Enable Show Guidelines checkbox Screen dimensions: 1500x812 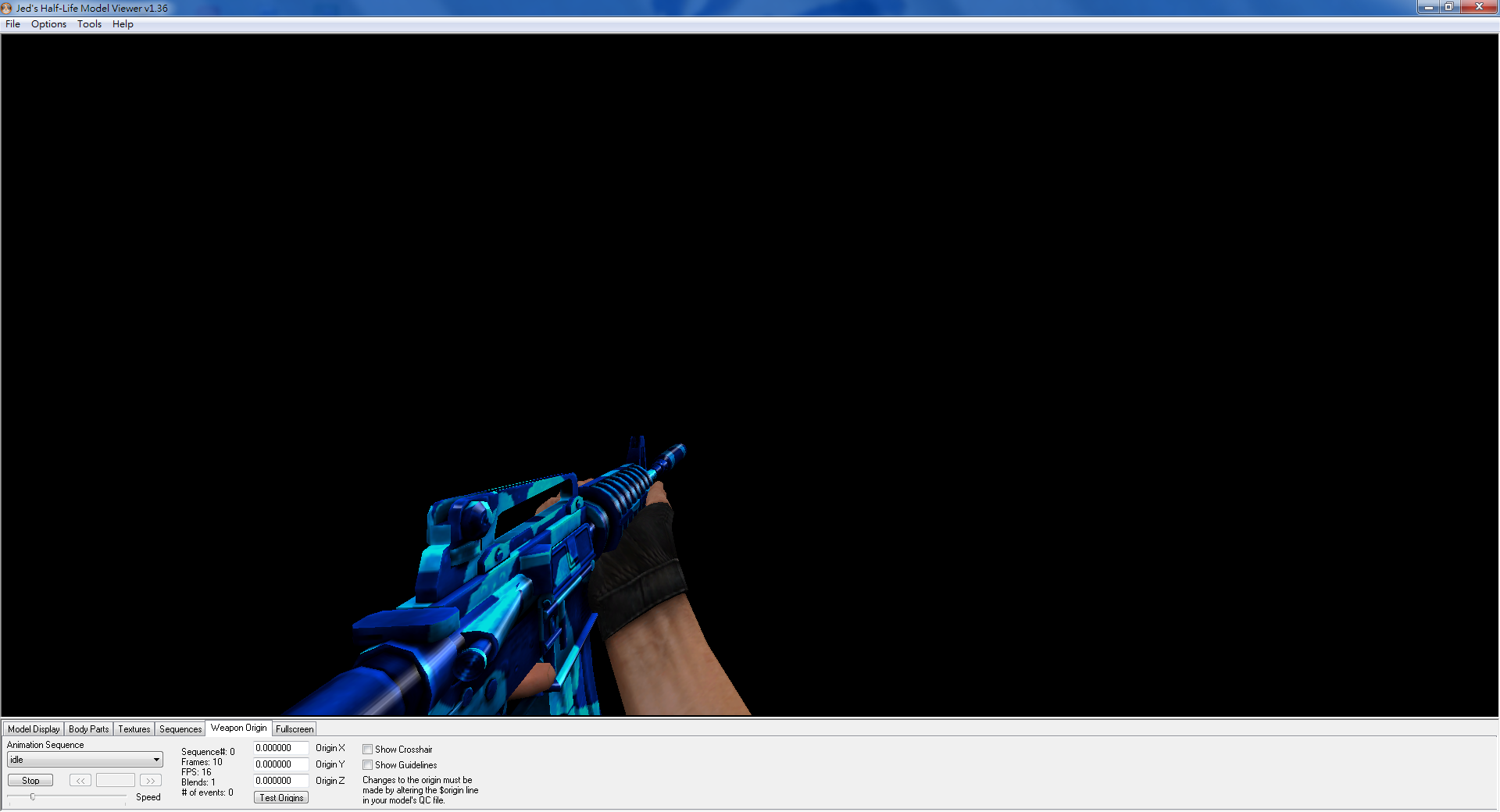[367, 765]
